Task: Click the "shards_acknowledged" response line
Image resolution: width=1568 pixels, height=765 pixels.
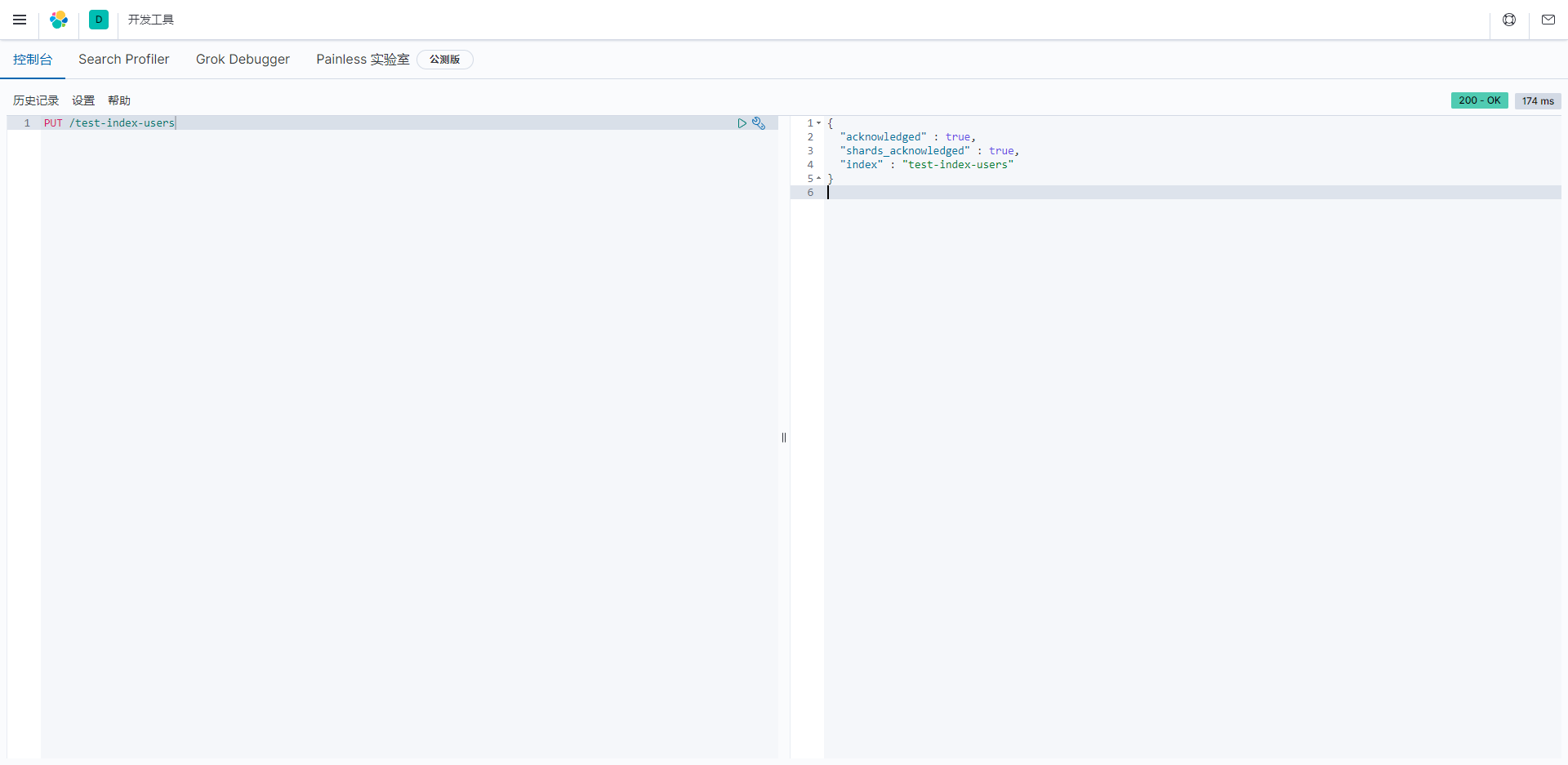Action: point(930,151)
